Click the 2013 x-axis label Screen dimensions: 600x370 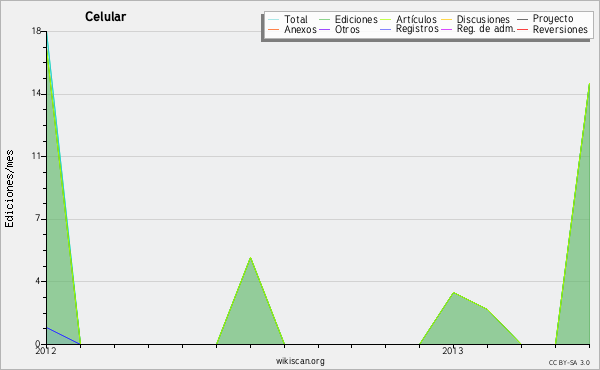click(x=453, y=351)
